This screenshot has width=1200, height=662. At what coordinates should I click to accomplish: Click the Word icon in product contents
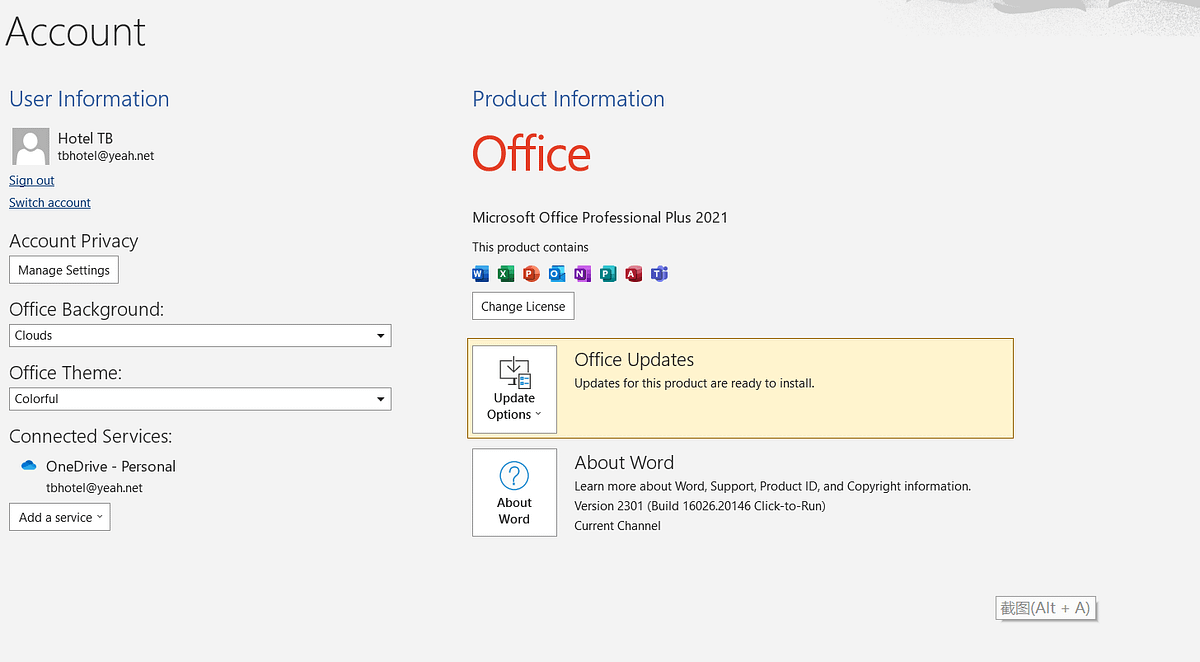point(480,273)
